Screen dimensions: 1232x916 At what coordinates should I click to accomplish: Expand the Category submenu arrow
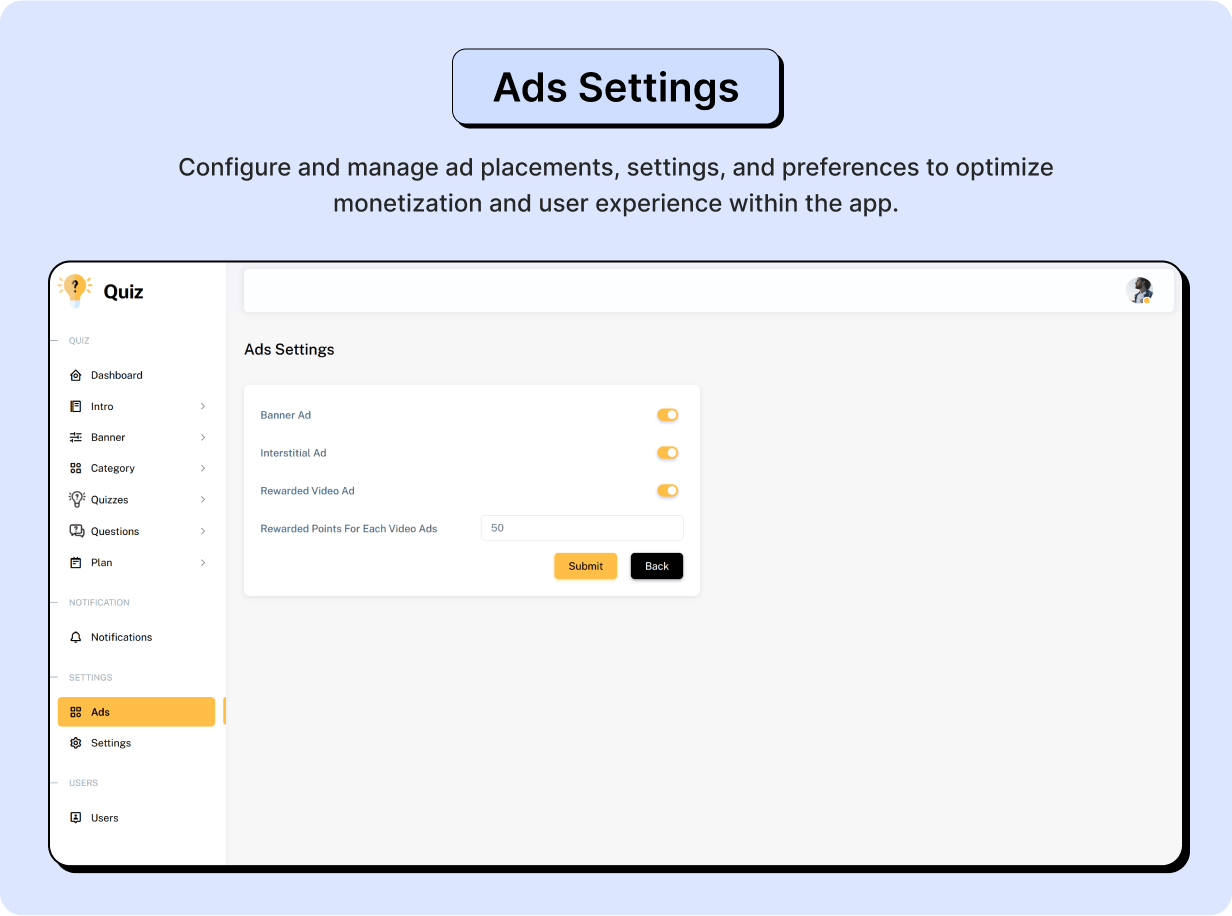tap(203, 468)
